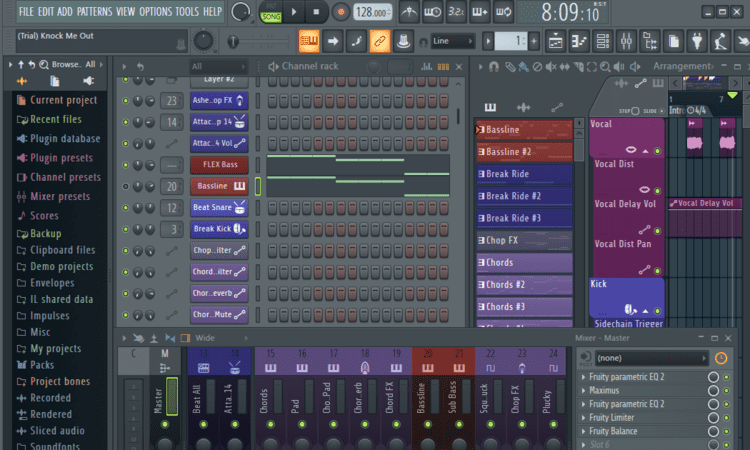Open the playlist view icon
This screenshot has height=450, width=750.
[555, 42]
